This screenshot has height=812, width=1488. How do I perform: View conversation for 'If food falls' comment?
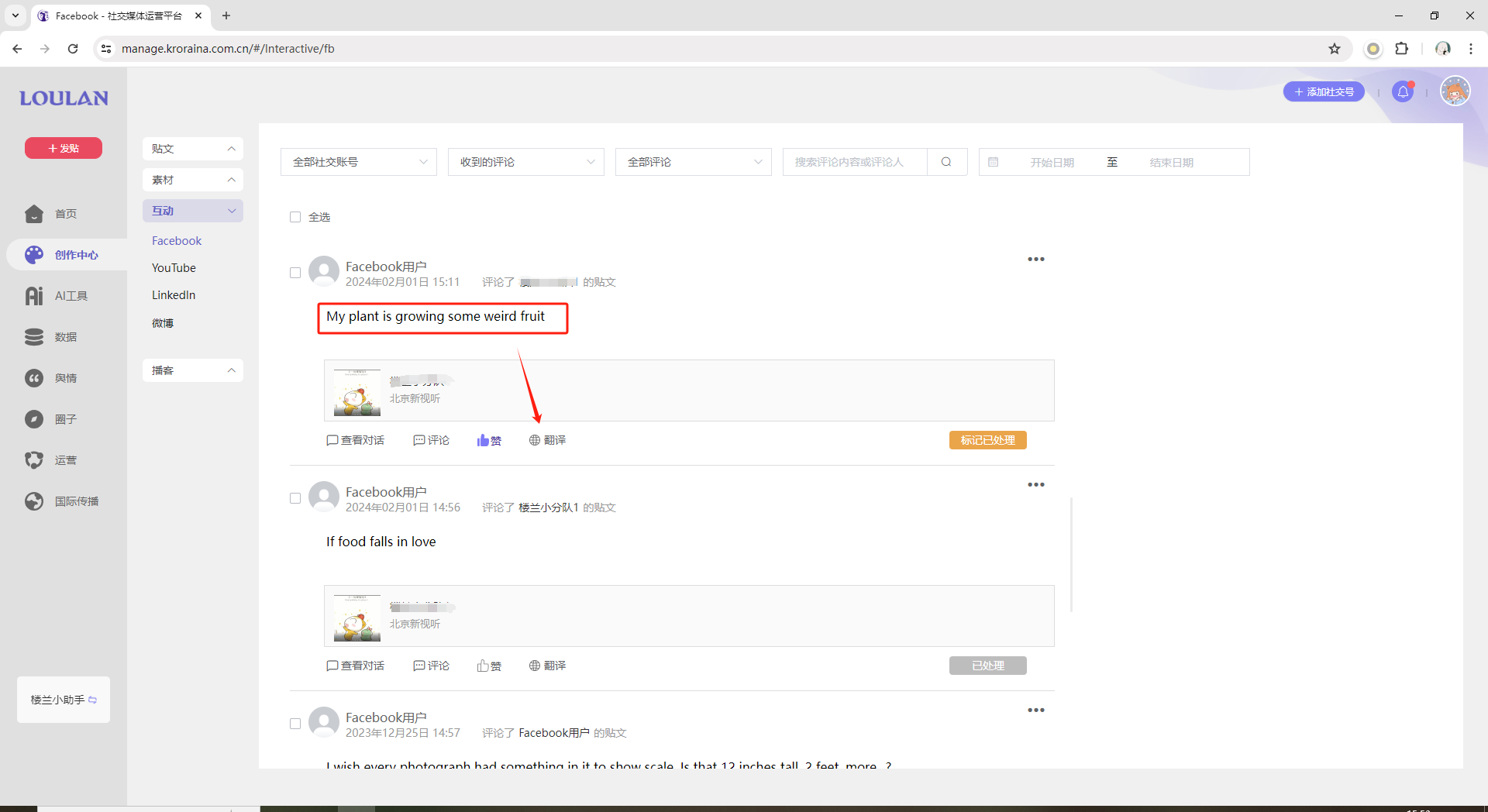[356, 666]
